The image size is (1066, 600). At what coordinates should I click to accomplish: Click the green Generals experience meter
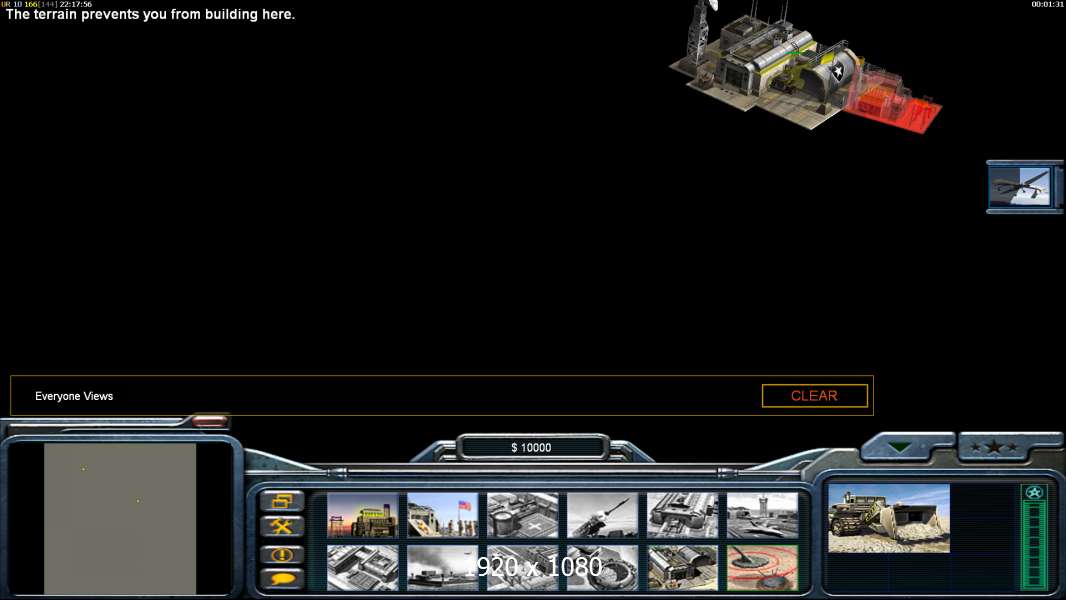(x=1034, y=545)
